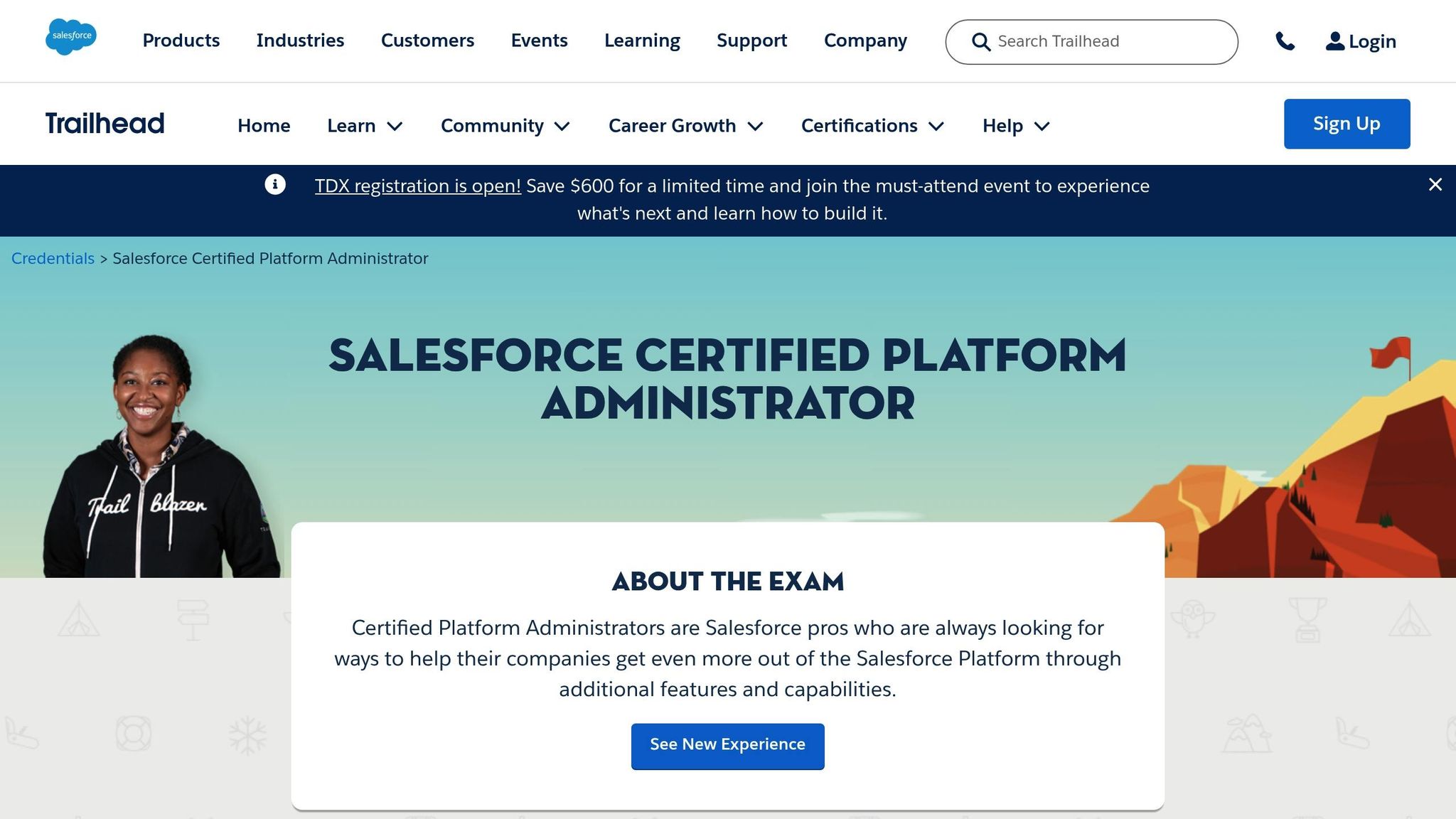Expand the Community menu
The height and width of the screenshot is (819, 1456).
point(505,125)
